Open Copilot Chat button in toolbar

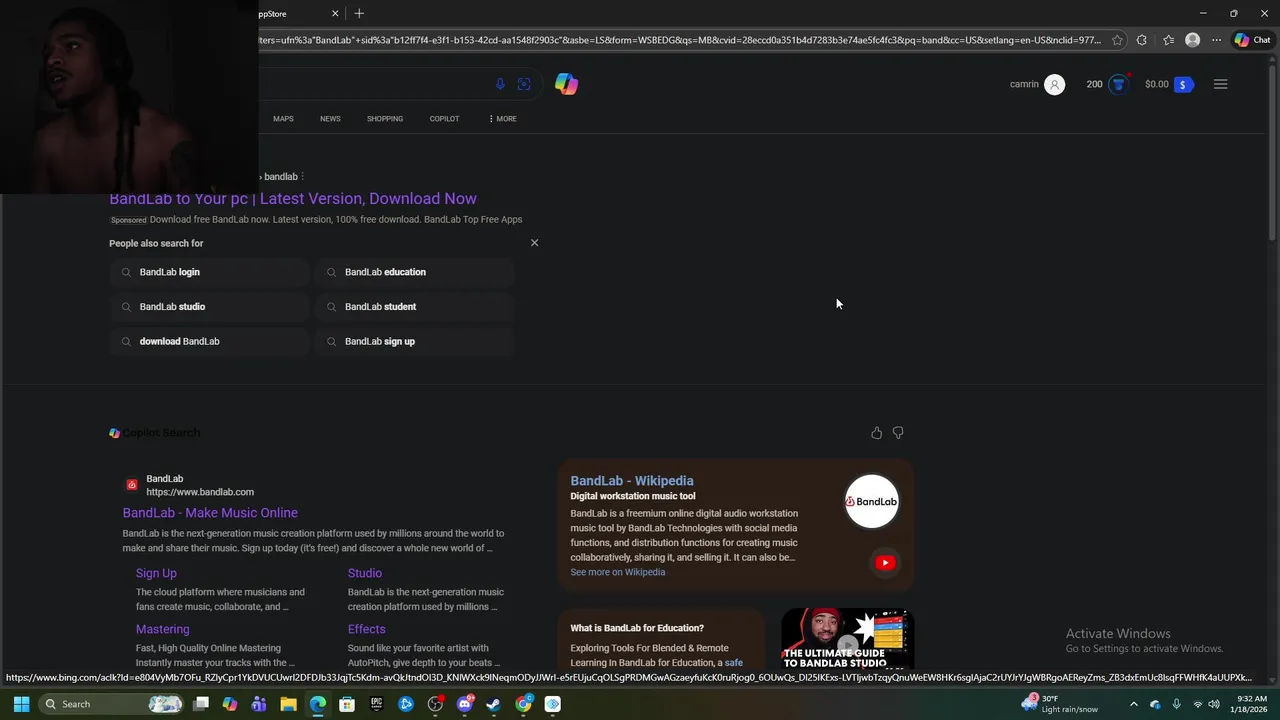1253,40
